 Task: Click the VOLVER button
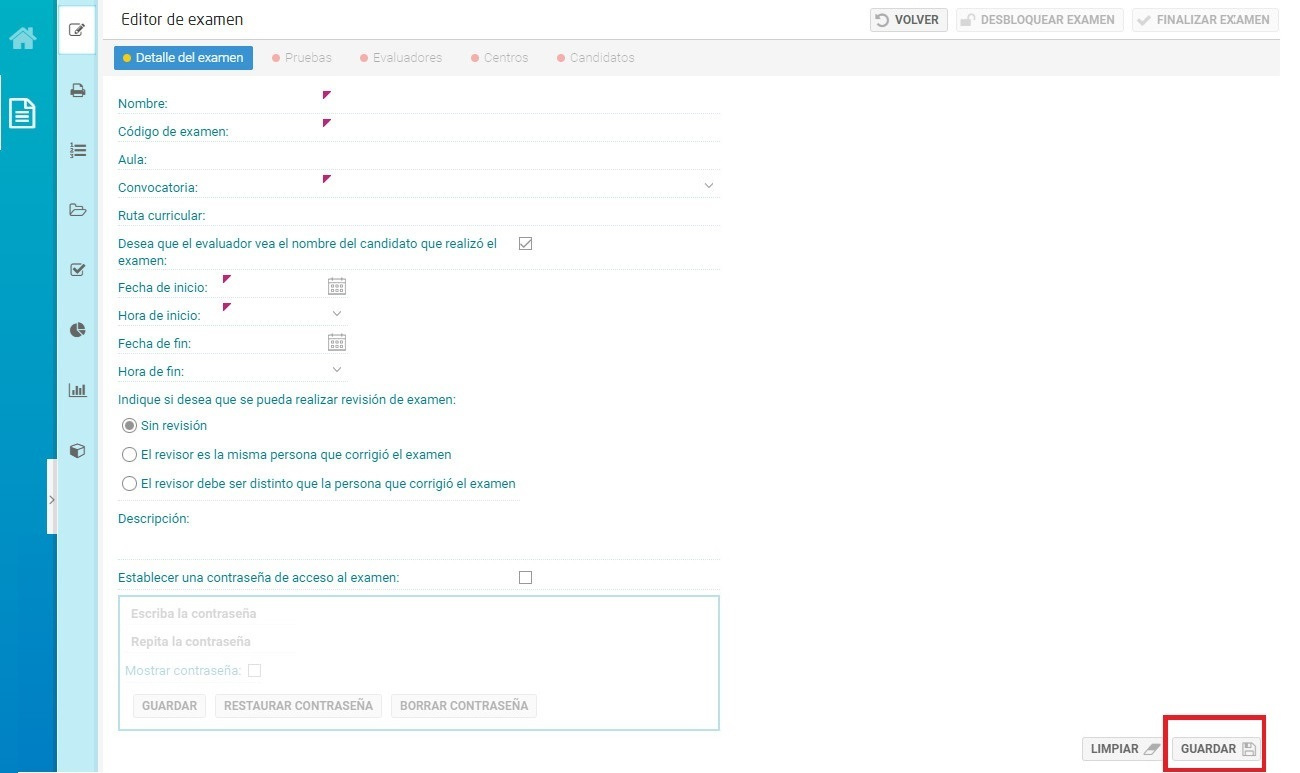click(908, 20)
